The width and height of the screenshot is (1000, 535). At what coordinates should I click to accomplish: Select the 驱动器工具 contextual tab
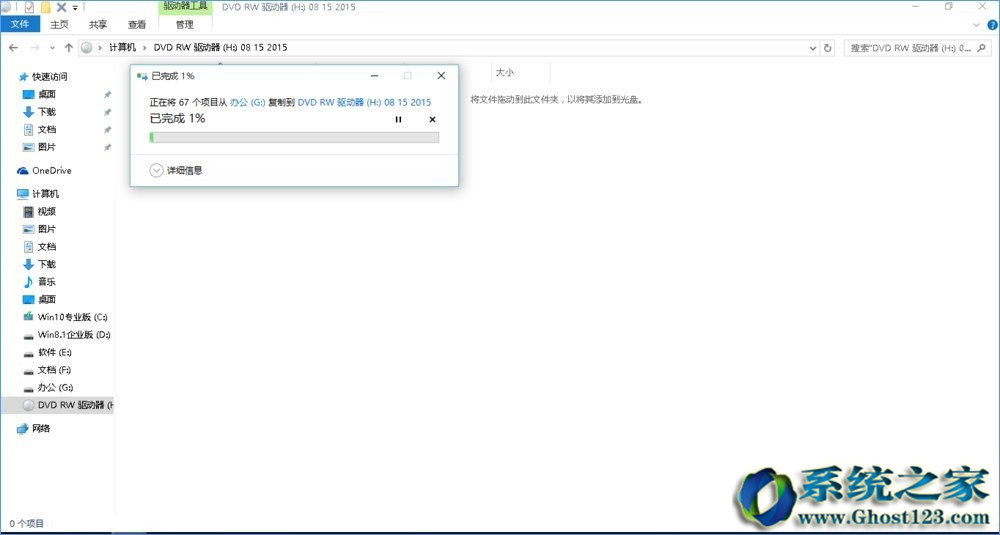(x=184, y=7)
